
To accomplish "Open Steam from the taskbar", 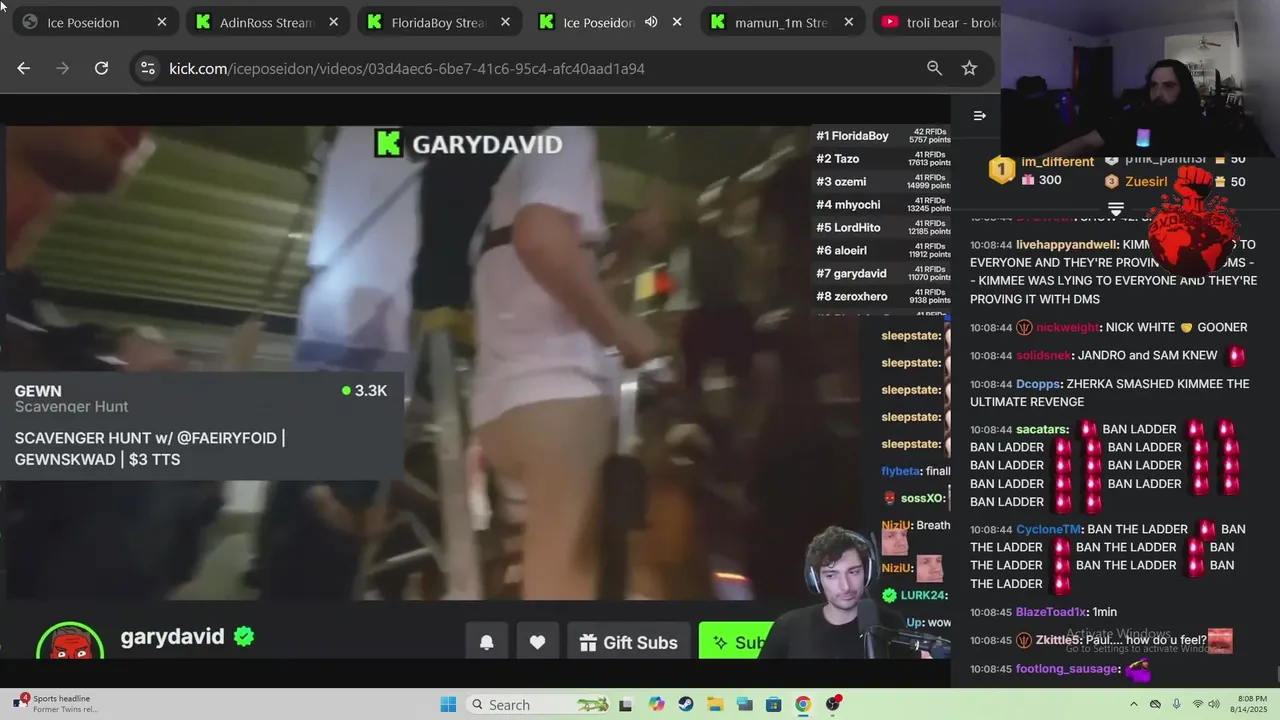I will point(685,704).
